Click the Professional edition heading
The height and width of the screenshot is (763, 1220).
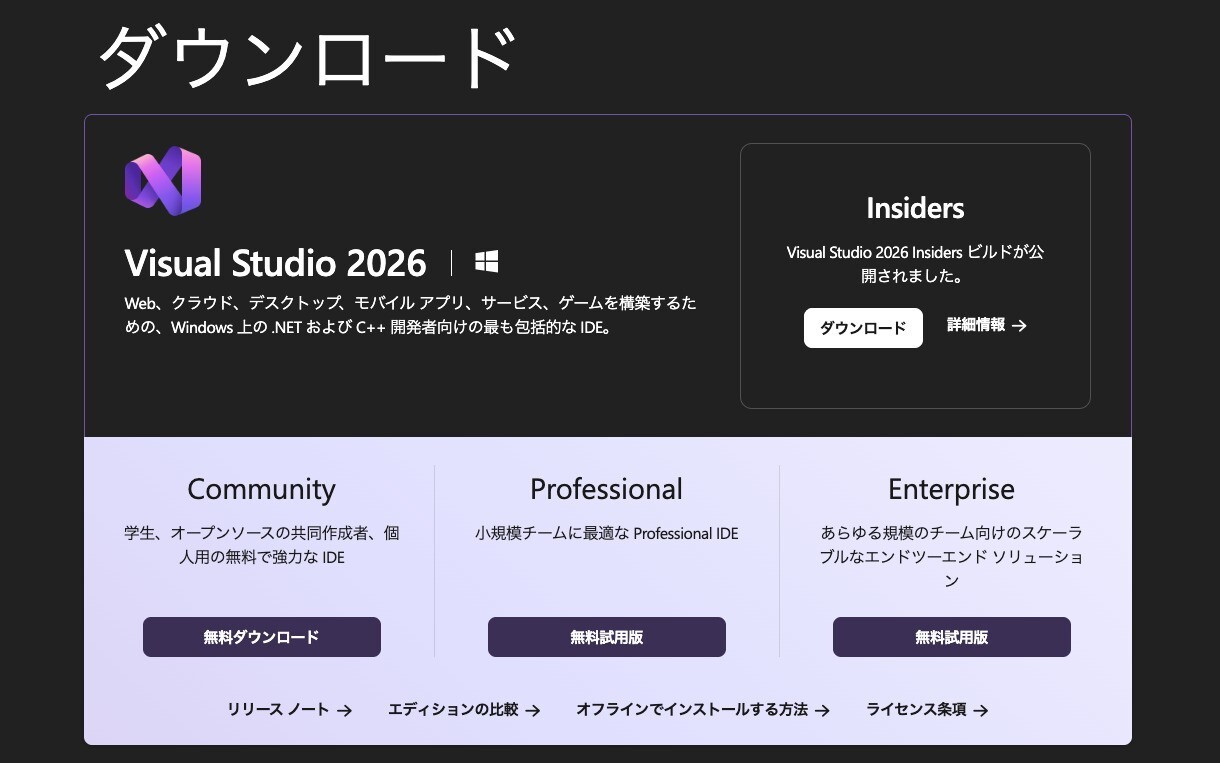point(607,489)
